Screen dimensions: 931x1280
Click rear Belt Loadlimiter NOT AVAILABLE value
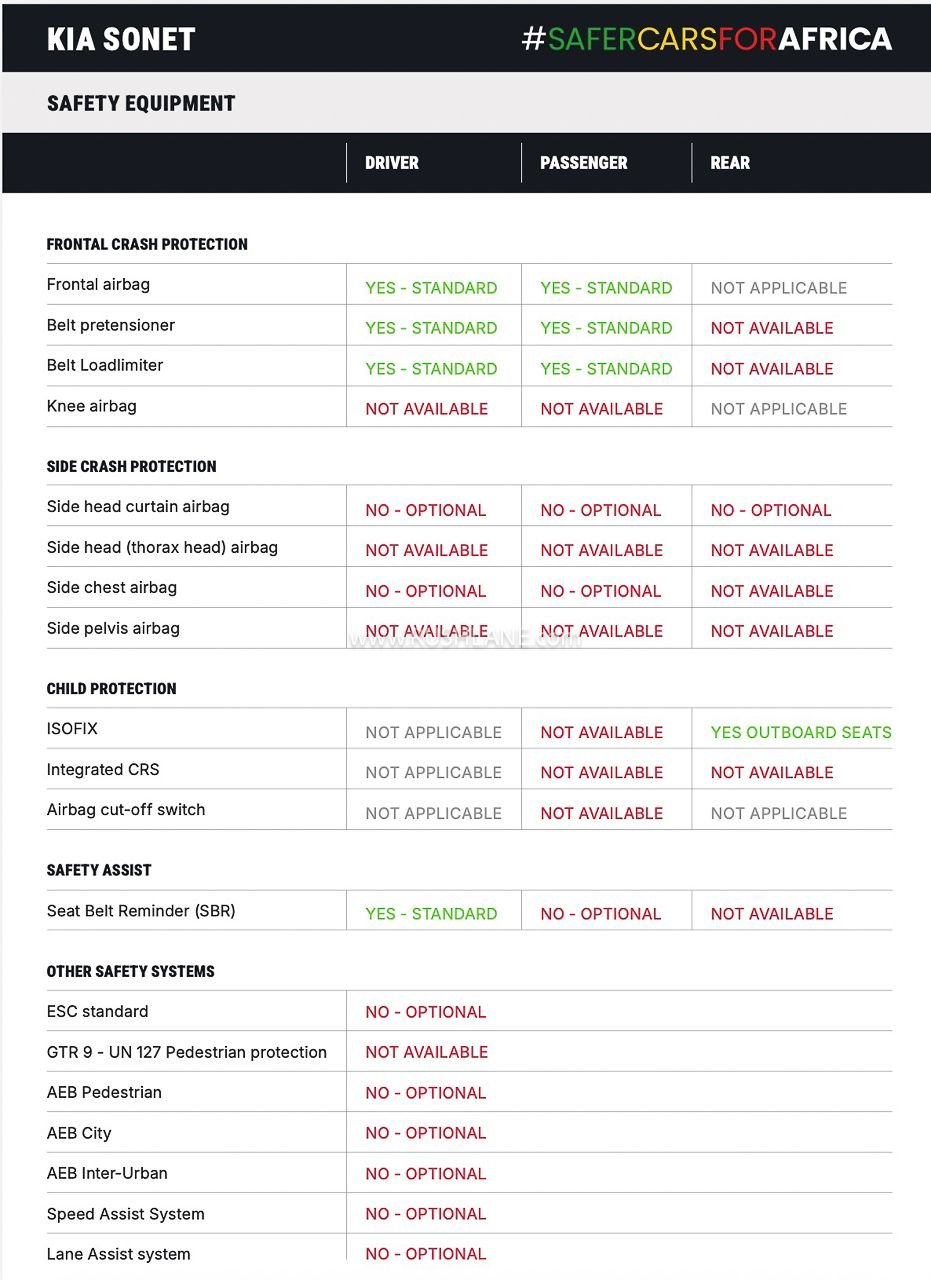point(772,369)
